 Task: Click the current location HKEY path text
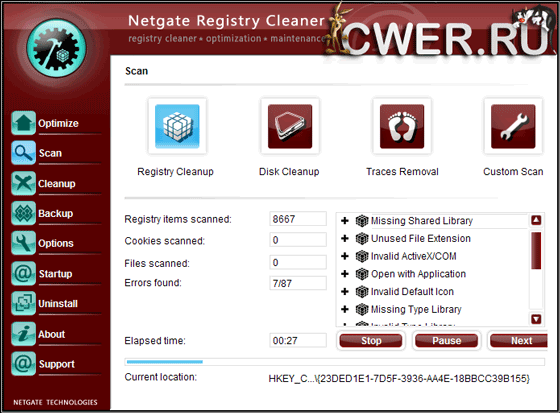(x=399, y=378)
